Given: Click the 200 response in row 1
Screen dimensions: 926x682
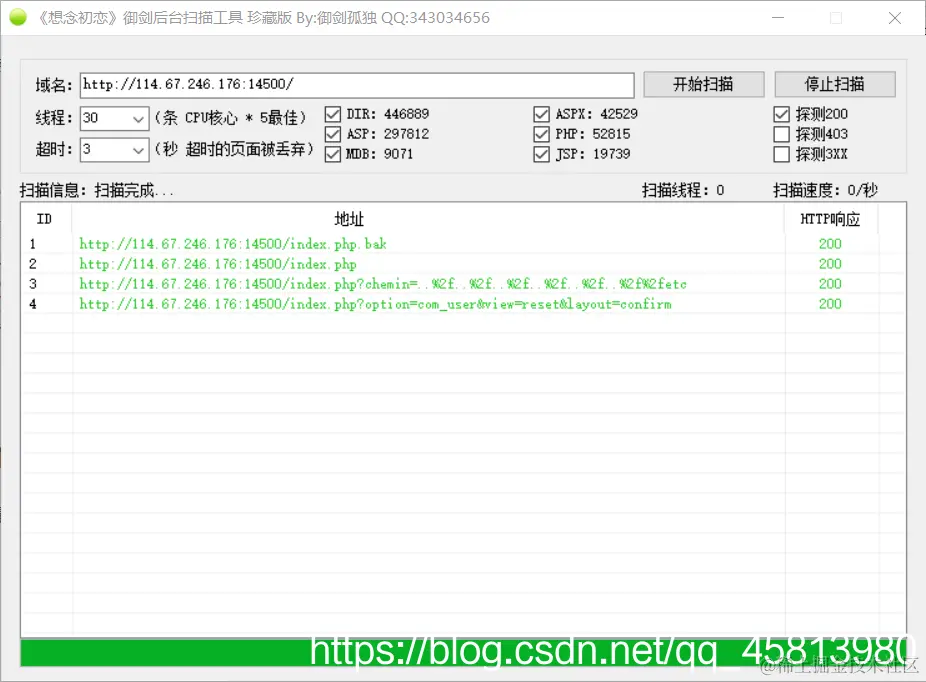Looking at the screenshot, I should point(830,244).
